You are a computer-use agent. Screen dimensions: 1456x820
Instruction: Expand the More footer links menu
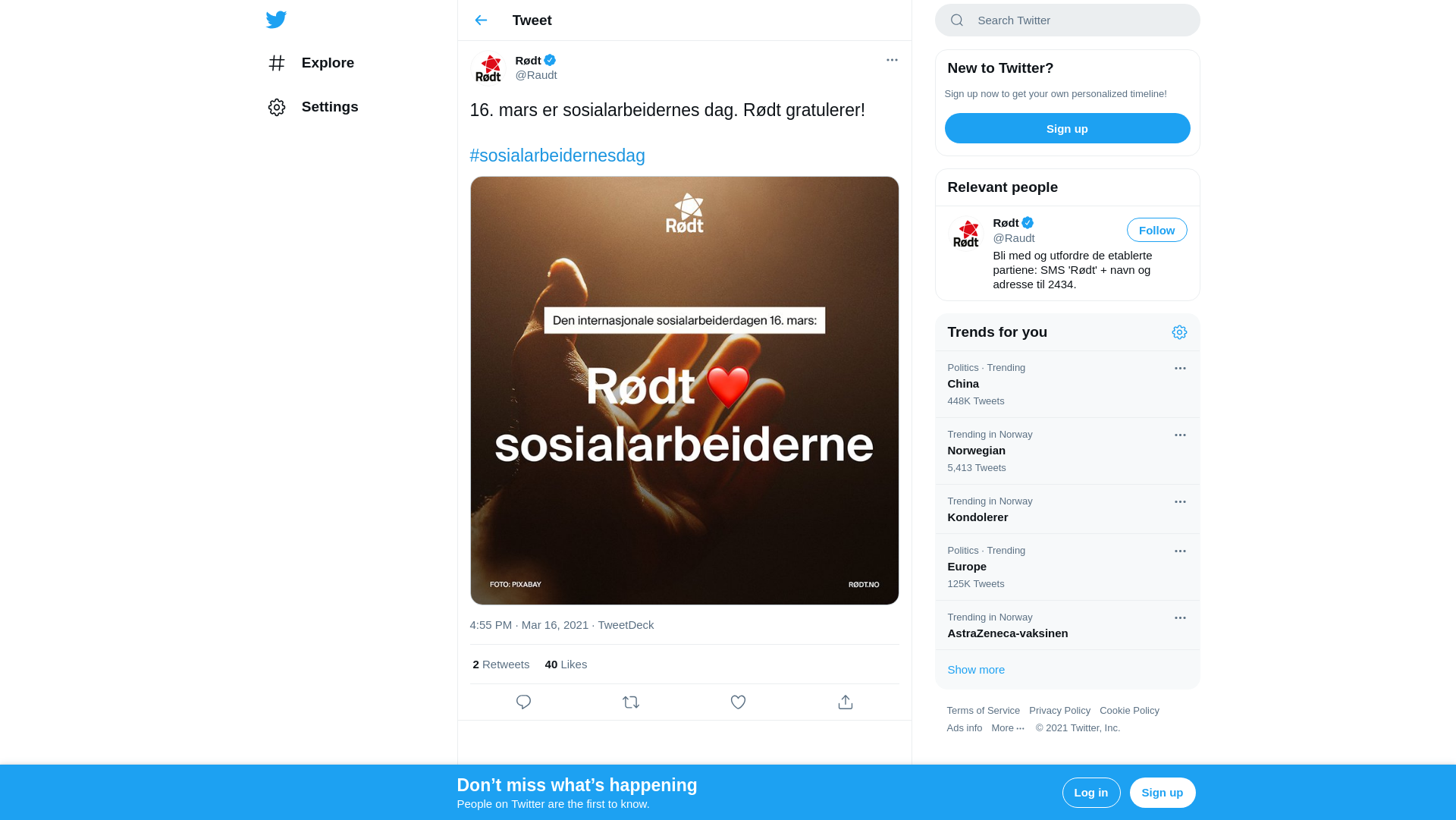(x=1008, y=728)
